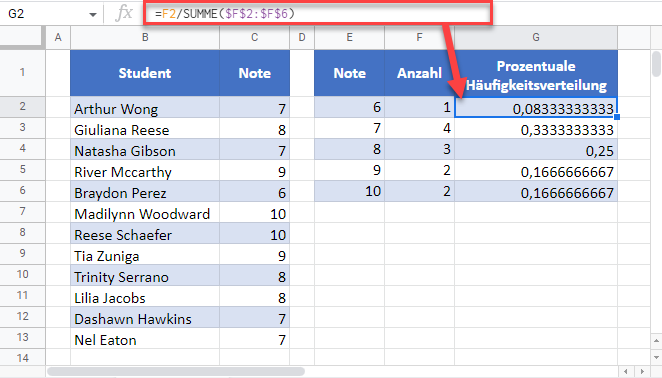Select cell Giuliana Reese
The image size is (662, 378).
coord(145,128)
